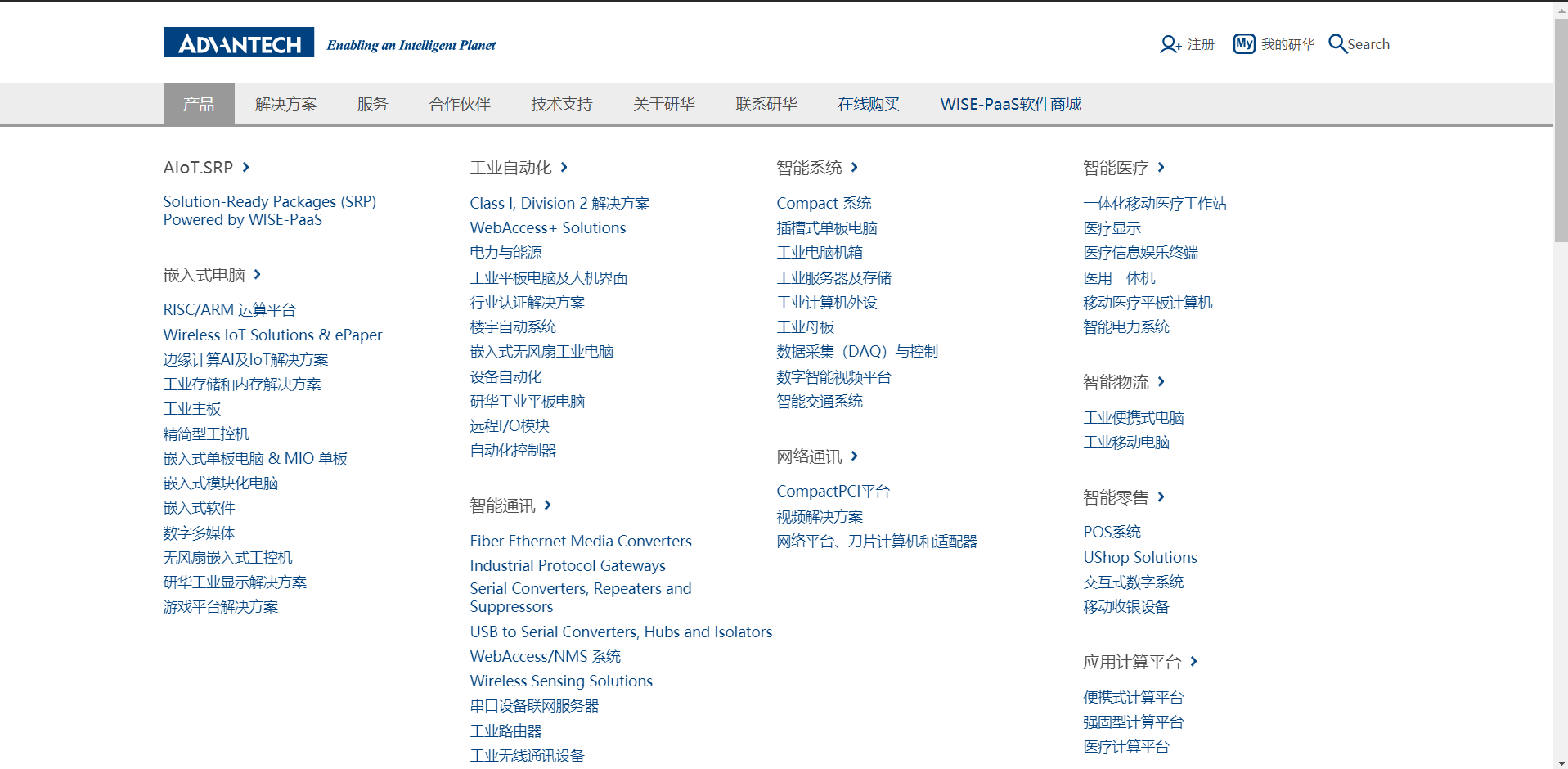Image resolution: width=1568 pixels, height=769 pixels.
Task: Click the 工业主板 link
Action: click(191, 408)
